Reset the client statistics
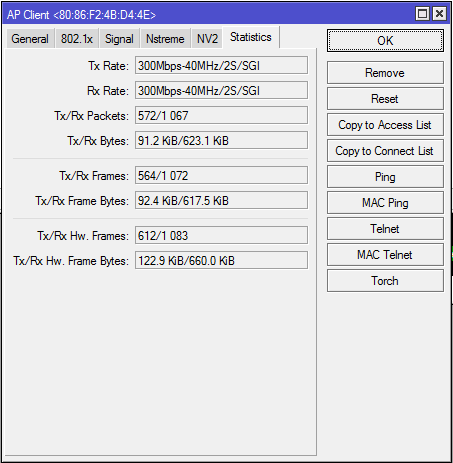Image resolution: width=453 pixels, height=463 pixels. pyautogui.click(x=385, y=98)
